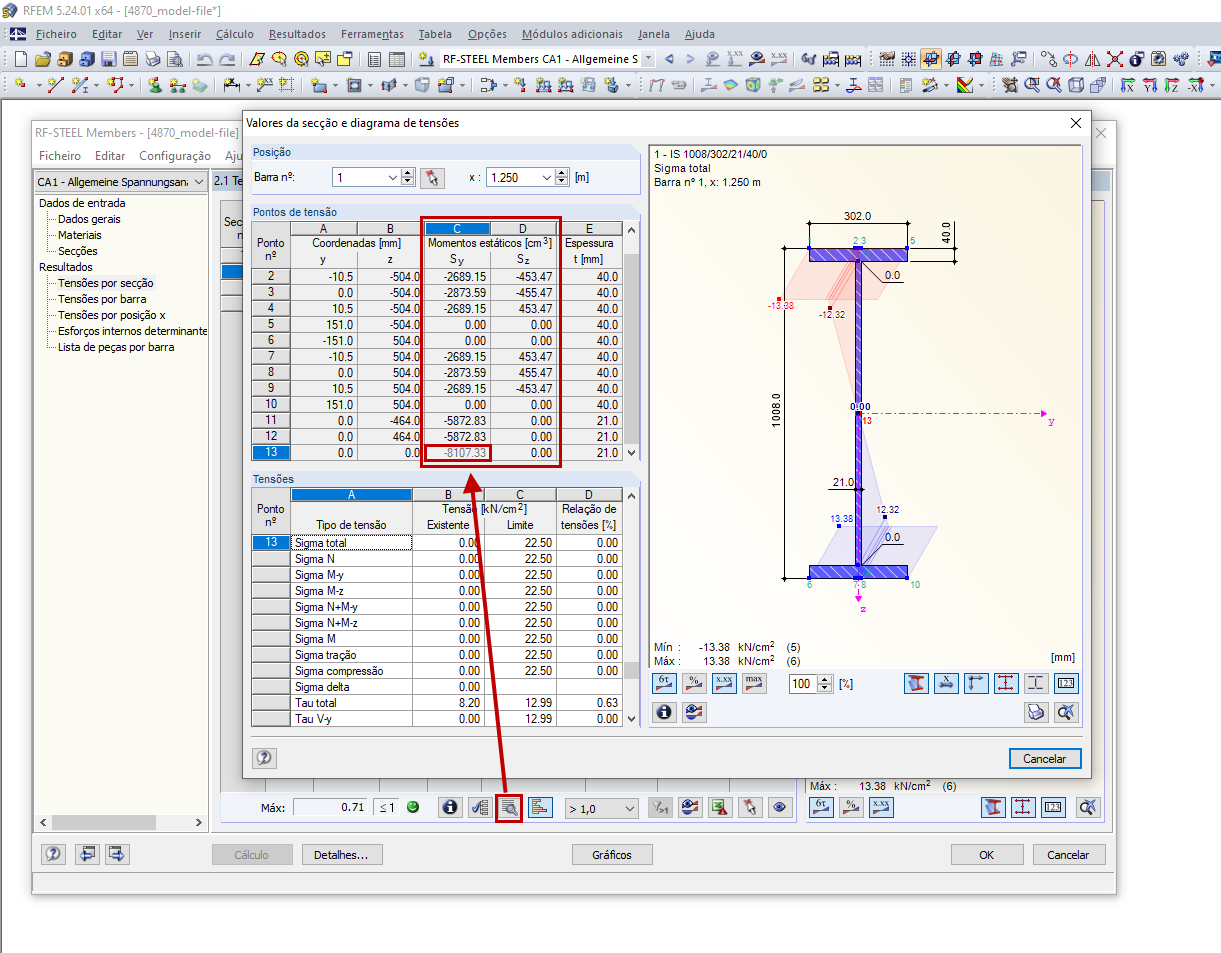Select 'Materiais' tree item
The width and height of the screenshot is (1221, 953).
click(x=79, y=235)
